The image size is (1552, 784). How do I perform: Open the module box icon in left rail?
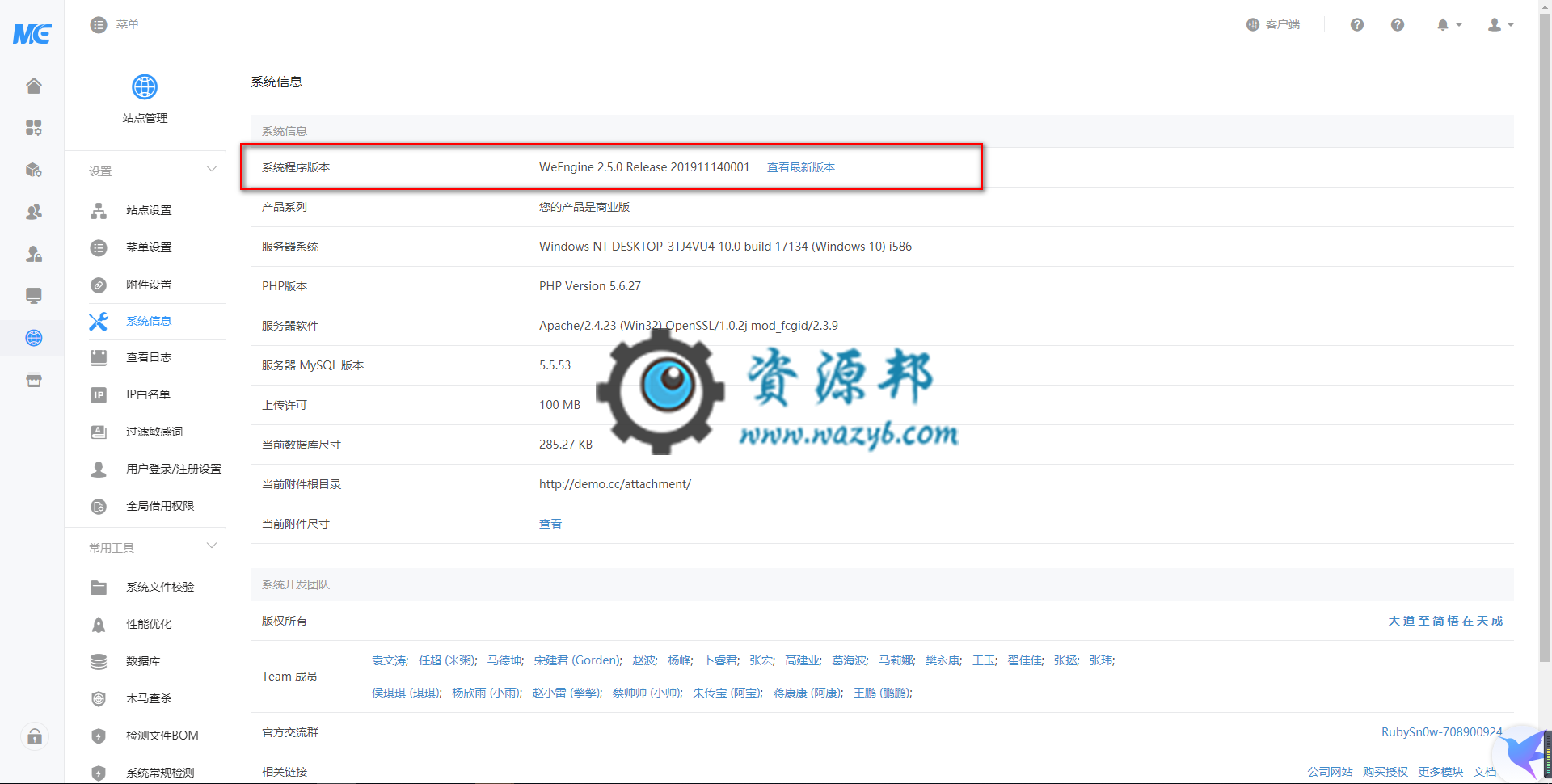(x=34, y=170)
